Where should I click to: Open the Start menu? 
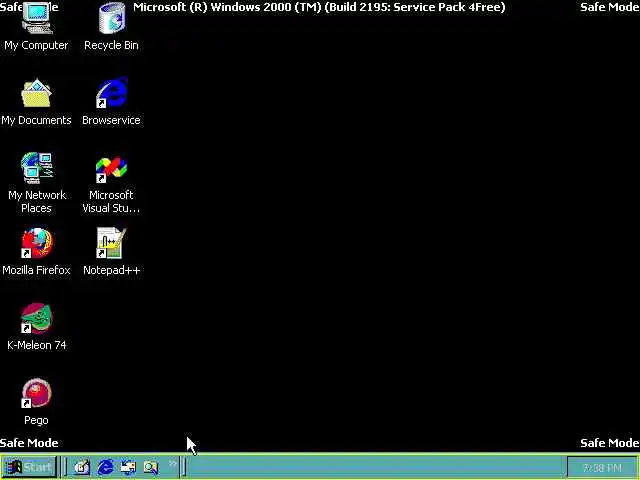(29, 467)
